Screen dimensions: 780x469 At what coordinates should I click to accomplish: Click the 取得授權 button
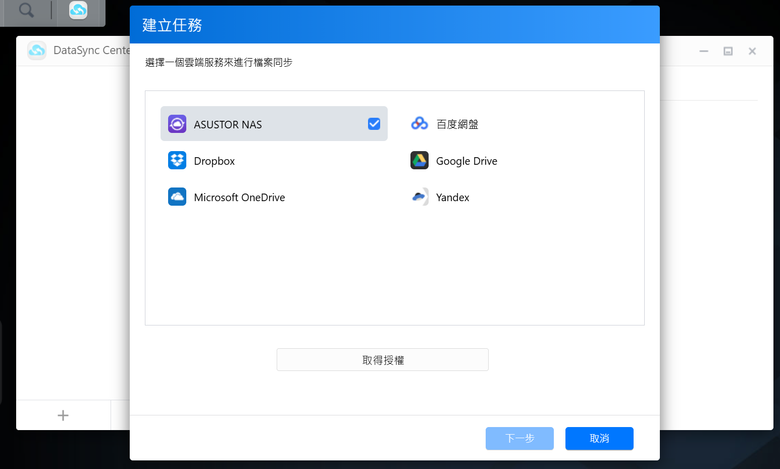point(383,360)
